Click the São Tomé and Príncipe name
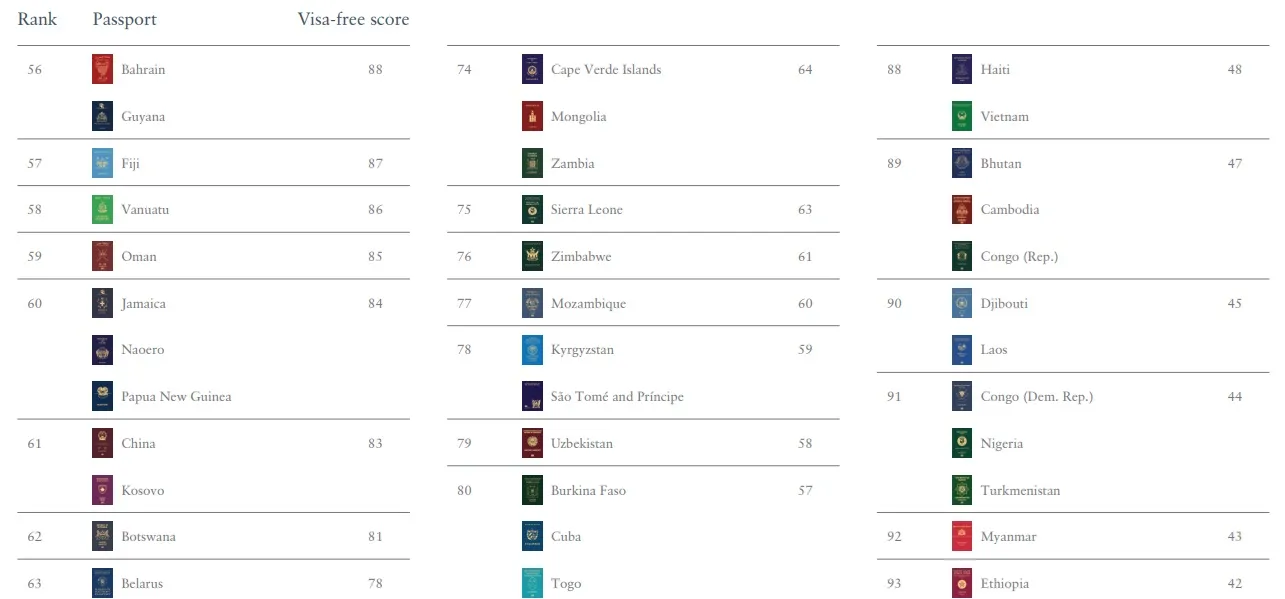 617,397
